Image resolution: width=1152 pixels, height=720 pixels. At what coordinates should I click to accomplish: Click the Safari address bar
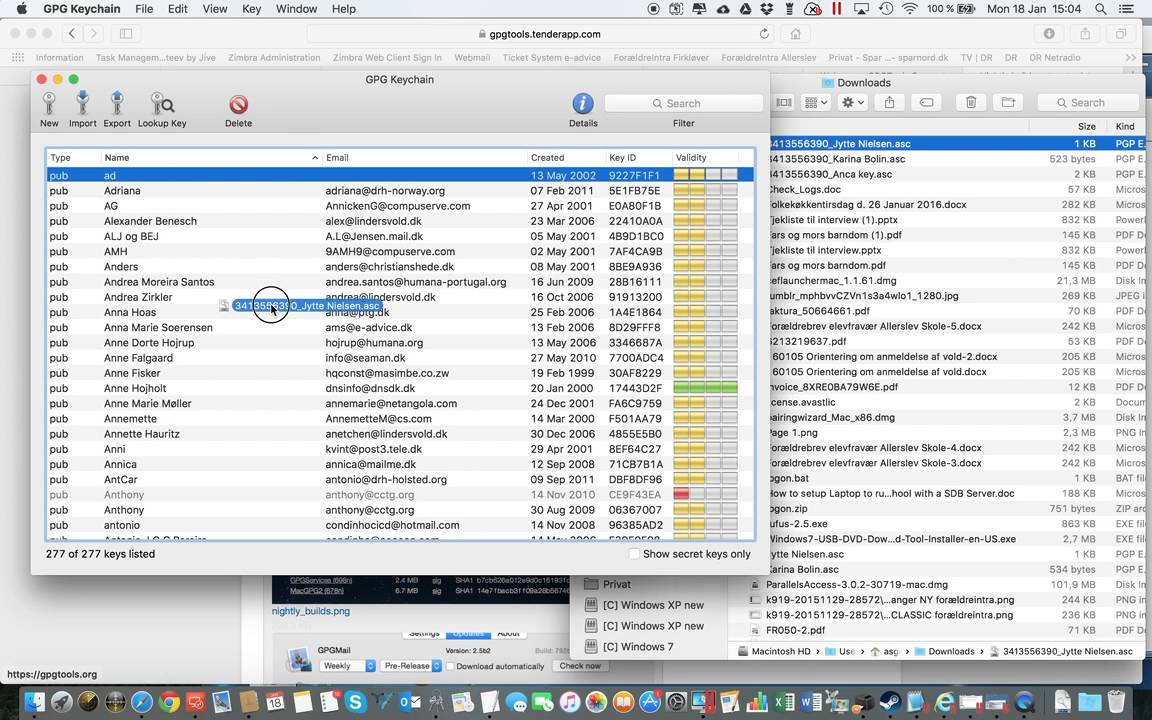point(539,34)
